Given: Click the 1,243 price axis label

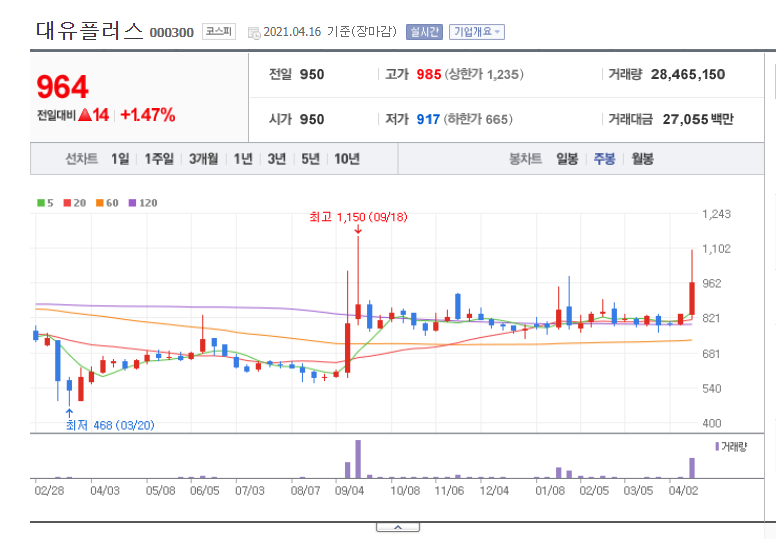Looking at the screenshot, I should click(x=716, y=214).
